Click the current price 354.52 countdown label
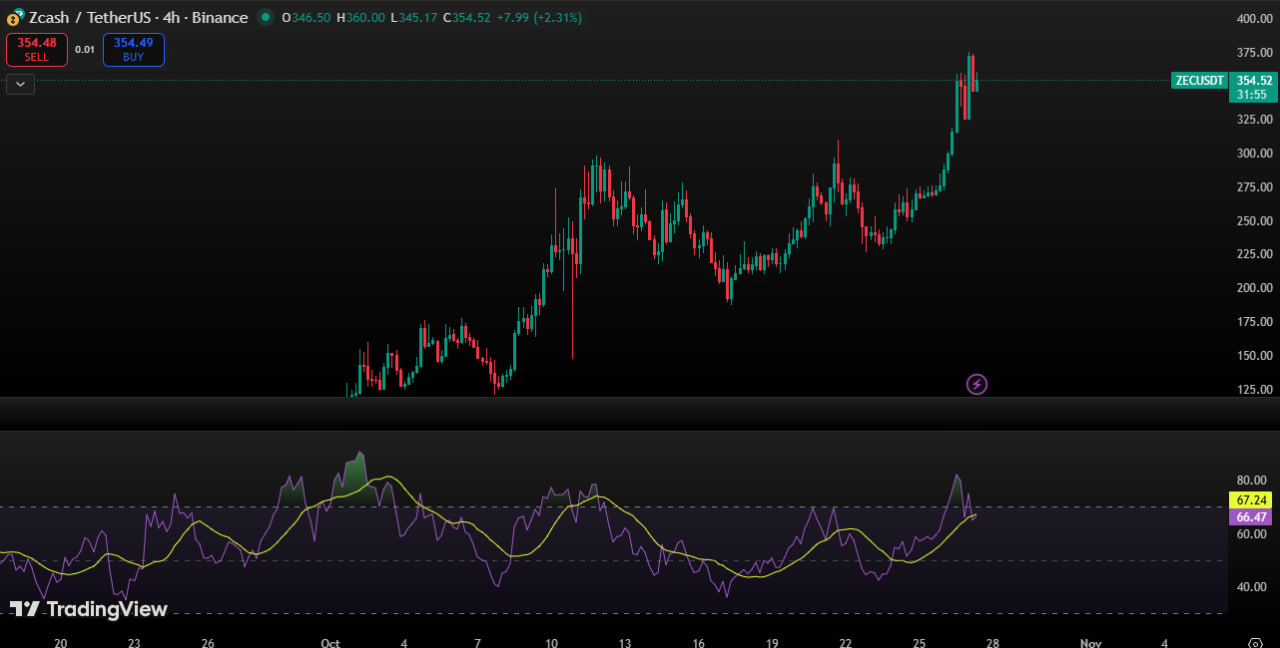Screen dimensions: 1280x648 1253,87
